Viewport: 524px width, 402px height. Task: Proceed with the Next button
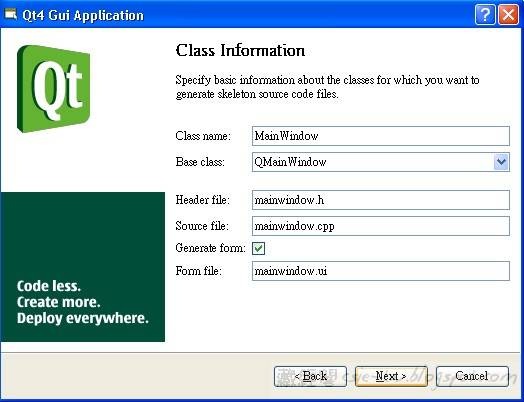(x=391, y=376)
